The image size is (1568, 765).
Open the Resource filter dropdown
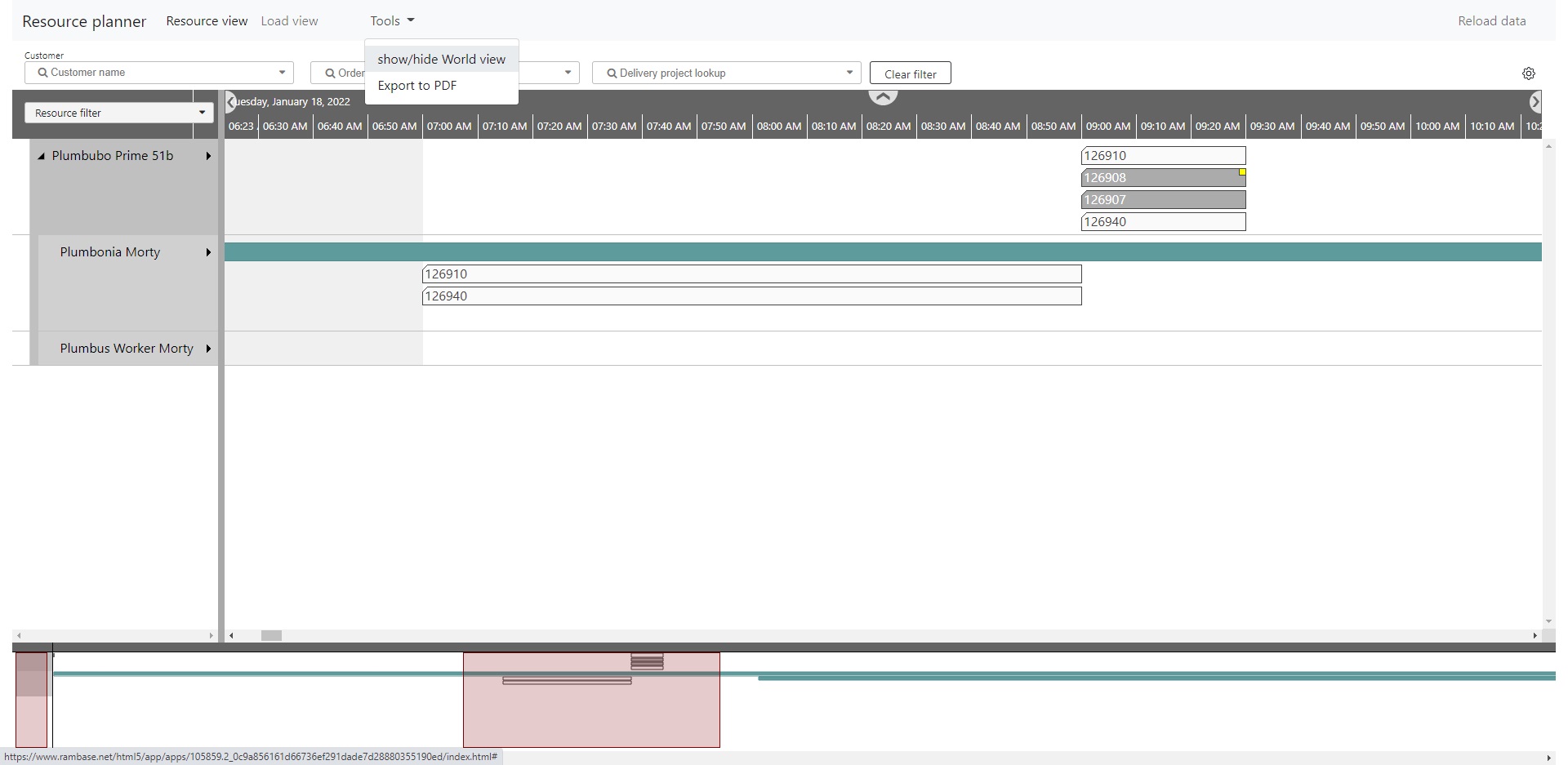(118, 113)
